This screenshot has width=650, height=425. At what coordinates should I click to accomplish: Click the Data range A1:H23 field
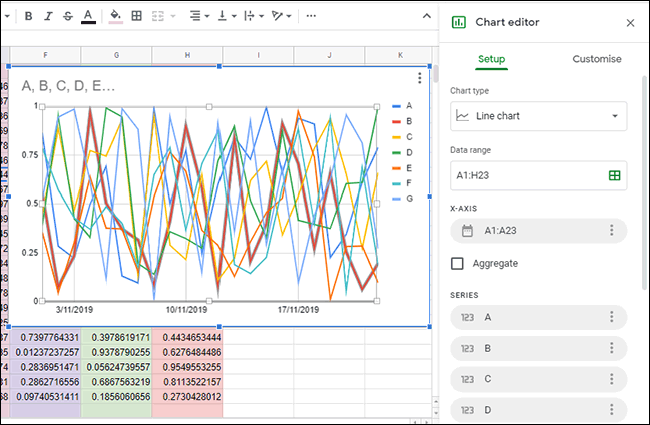(x=538, y=175)
